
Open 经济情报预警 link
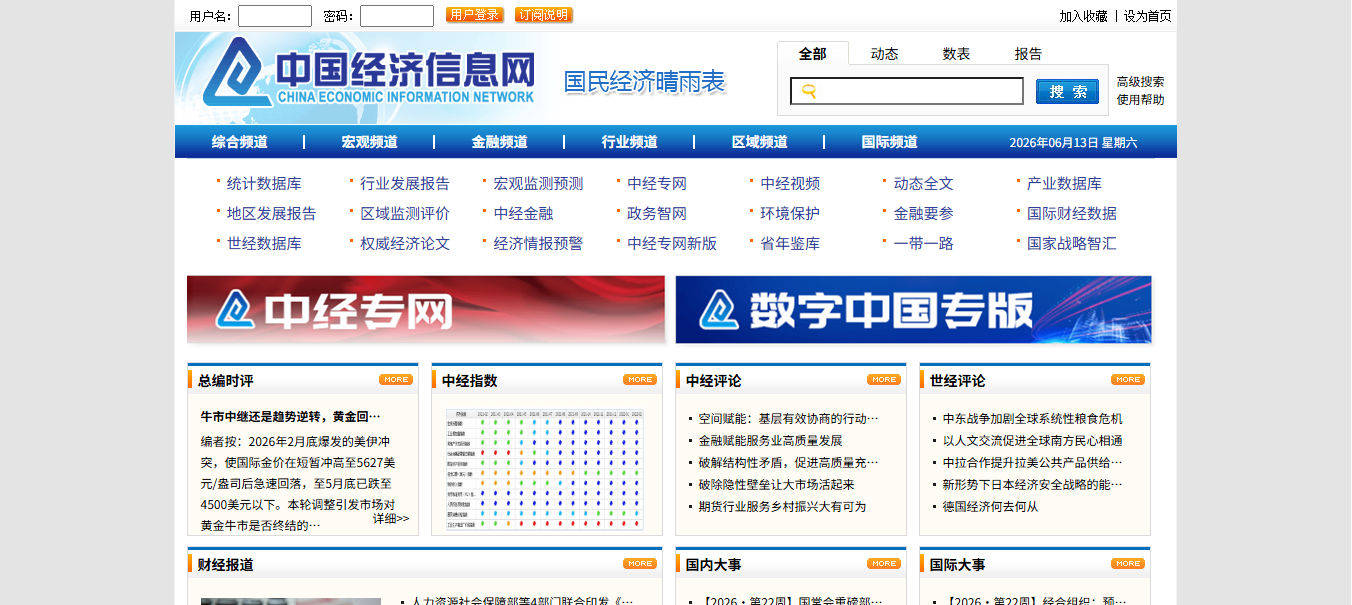(x=538, y=244)
